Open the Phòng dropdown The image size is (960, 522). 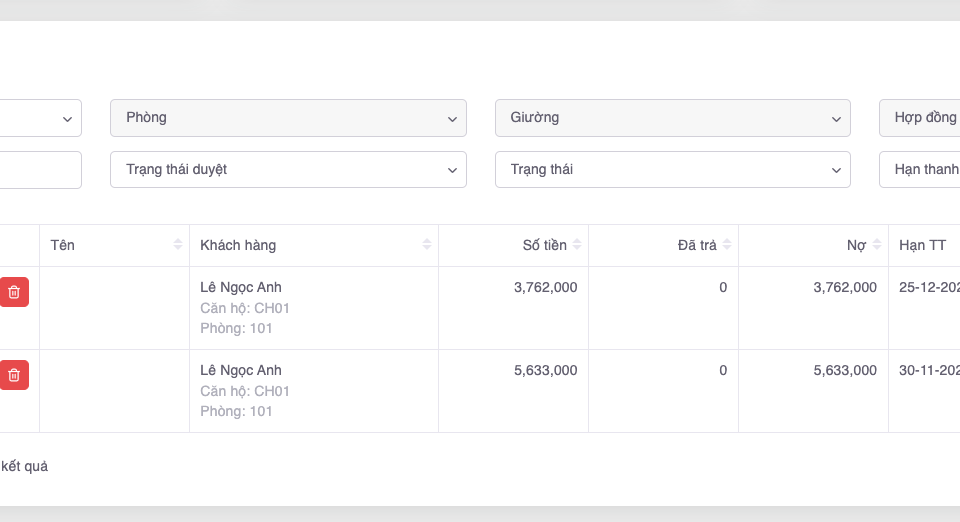pyautogui.click(x=288, y=118)
